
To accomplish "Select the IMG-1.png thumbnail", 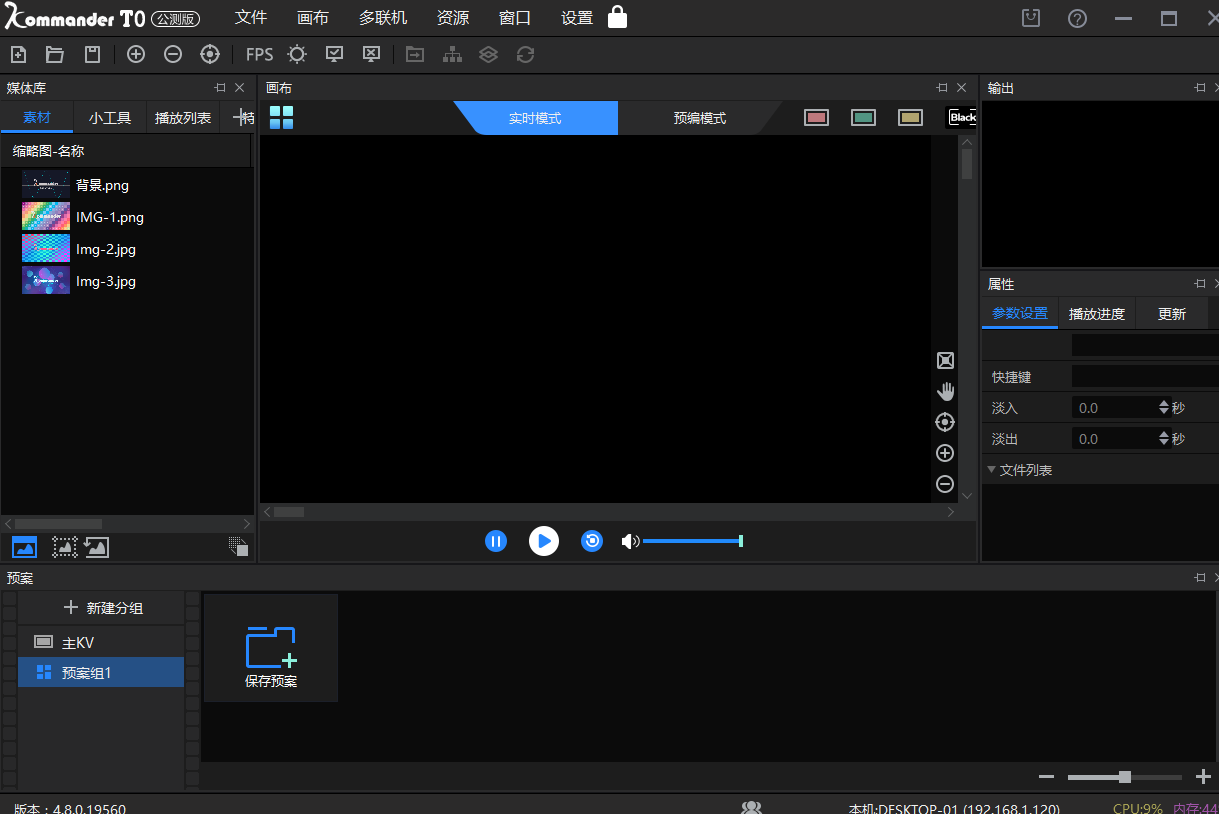I will [x=46, y=217].
